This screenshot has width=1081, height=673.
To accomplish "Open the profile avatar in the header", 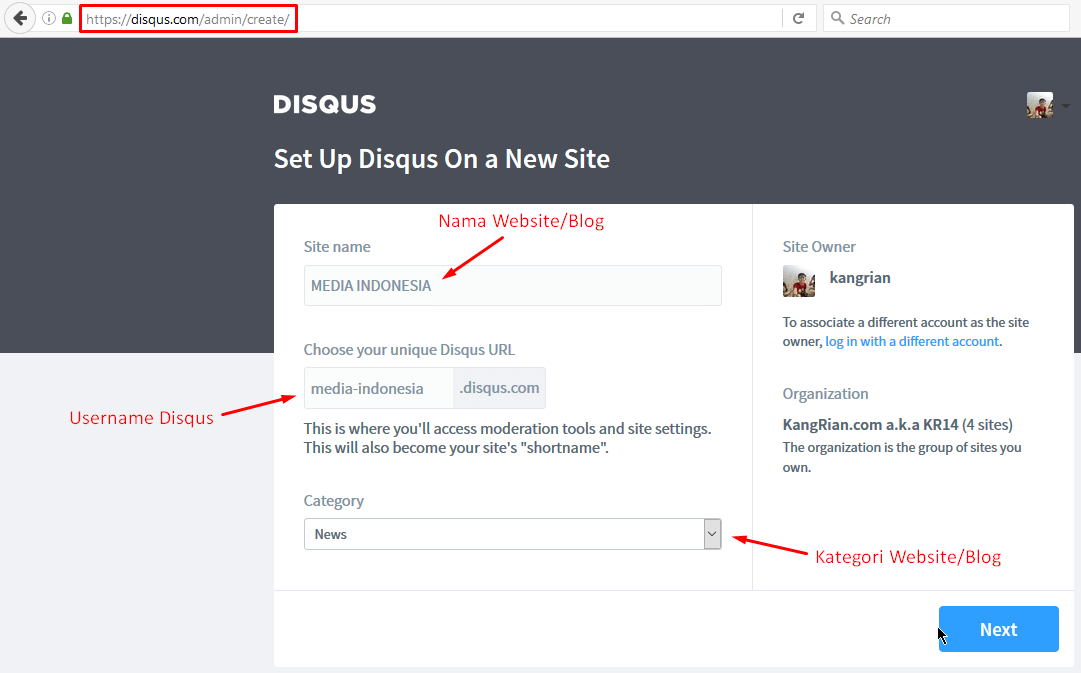I will click(1040, 106).
